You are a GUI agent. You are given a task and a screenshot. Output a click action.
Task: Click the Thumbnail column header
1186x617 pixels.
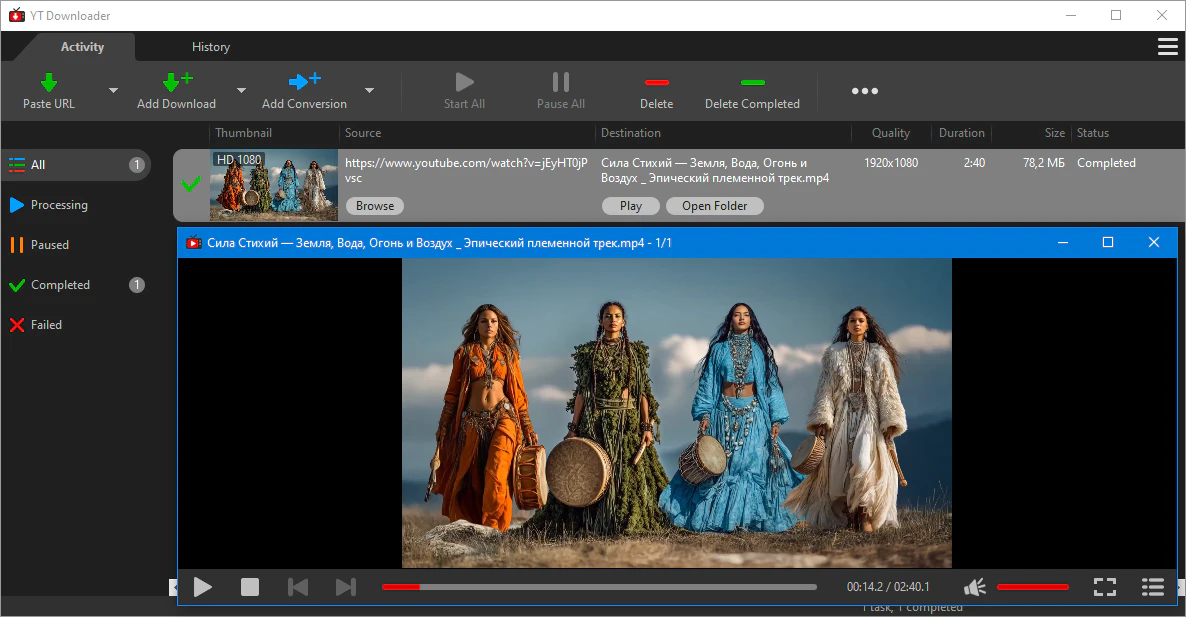pos(244,133)
